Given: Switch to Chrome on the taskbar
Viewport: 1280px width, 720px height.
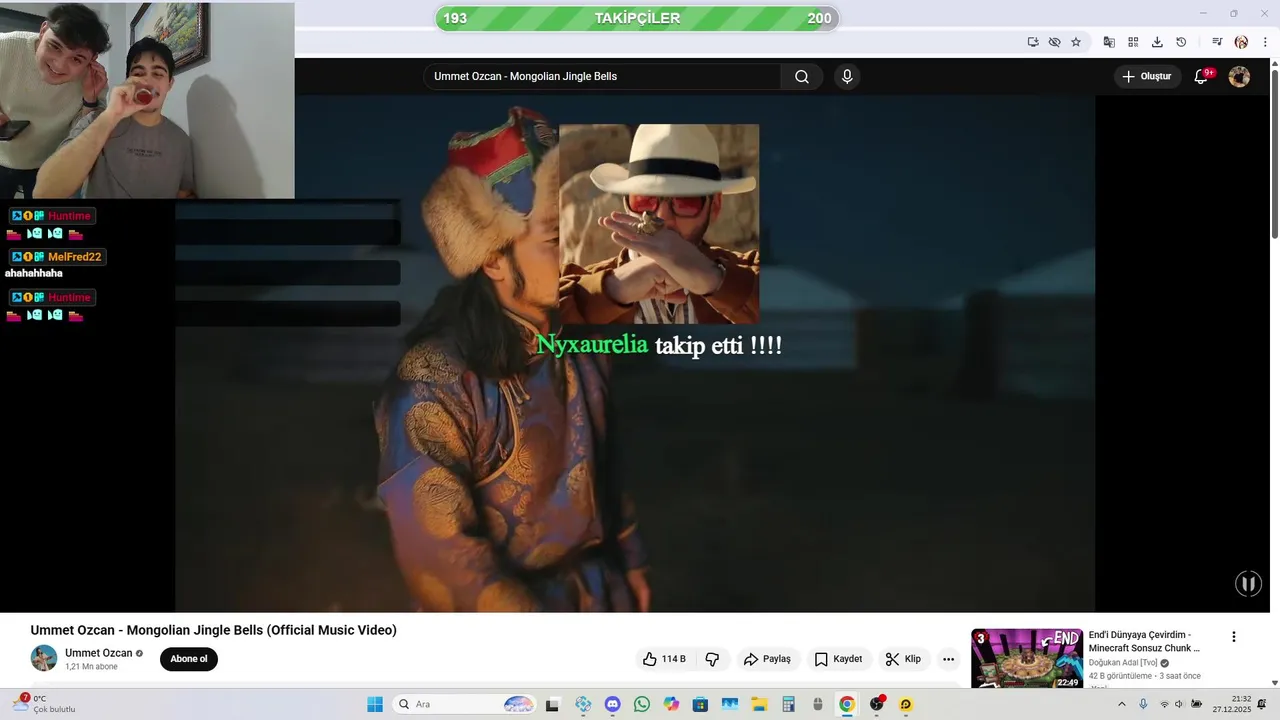Looking at the screenshot, I should pyautogui.click(x=847, y=704).
